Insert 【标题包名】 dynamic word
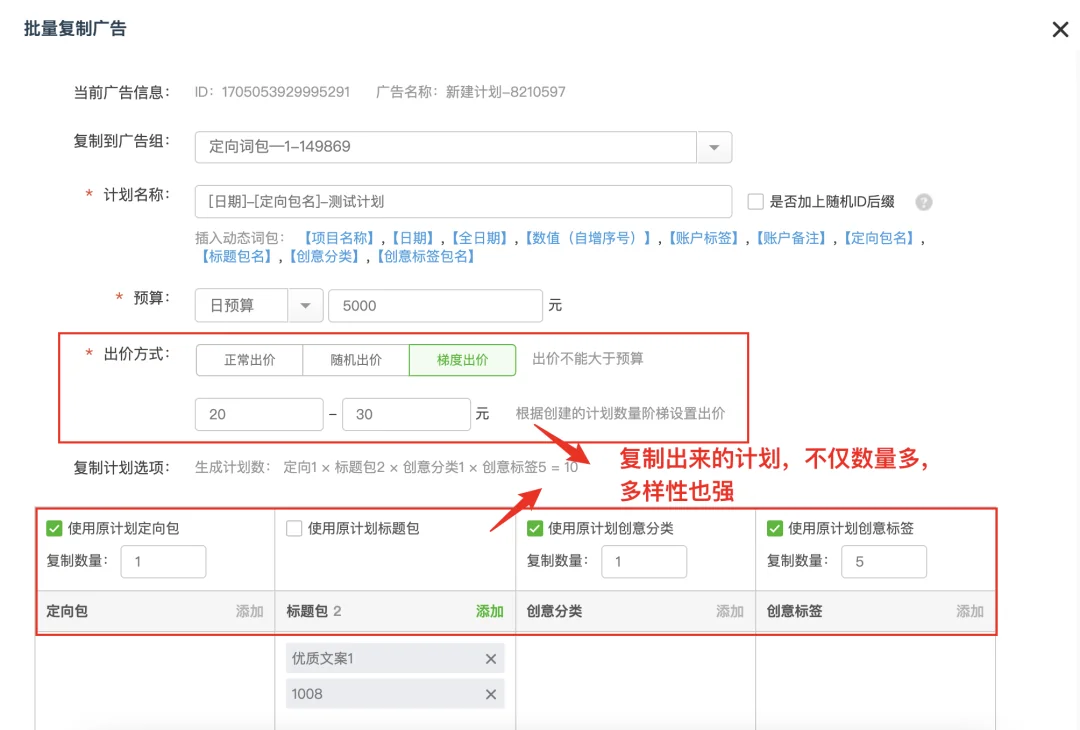Image resolution: width=1080 pixels, height=730 pixels. tap(236, 256)
